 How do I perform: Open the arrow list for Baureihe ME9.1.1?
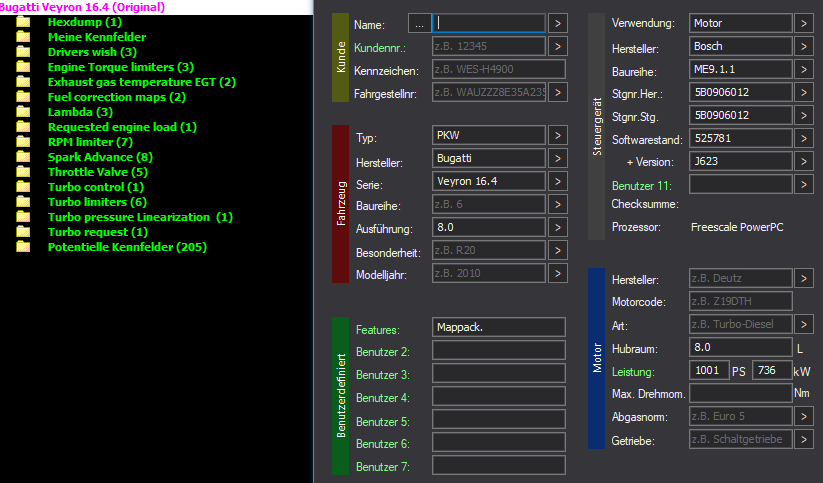[804, 69]
